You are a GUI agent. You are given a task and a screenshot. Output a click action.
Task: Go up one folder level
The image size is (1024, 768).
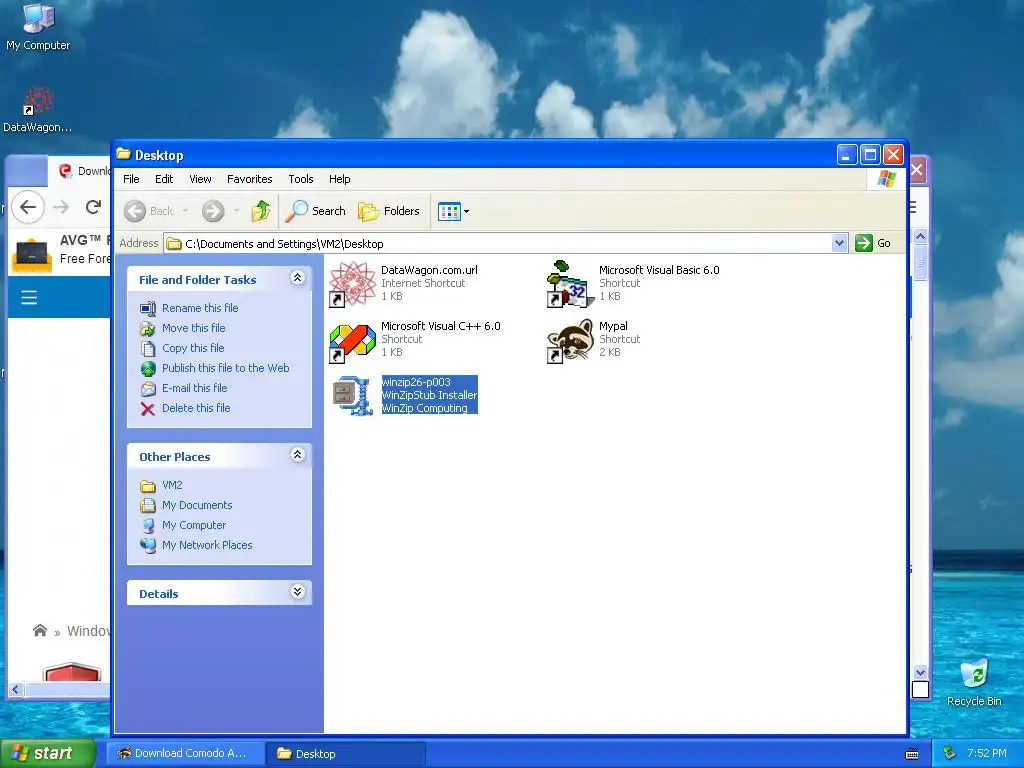[261, 211]
